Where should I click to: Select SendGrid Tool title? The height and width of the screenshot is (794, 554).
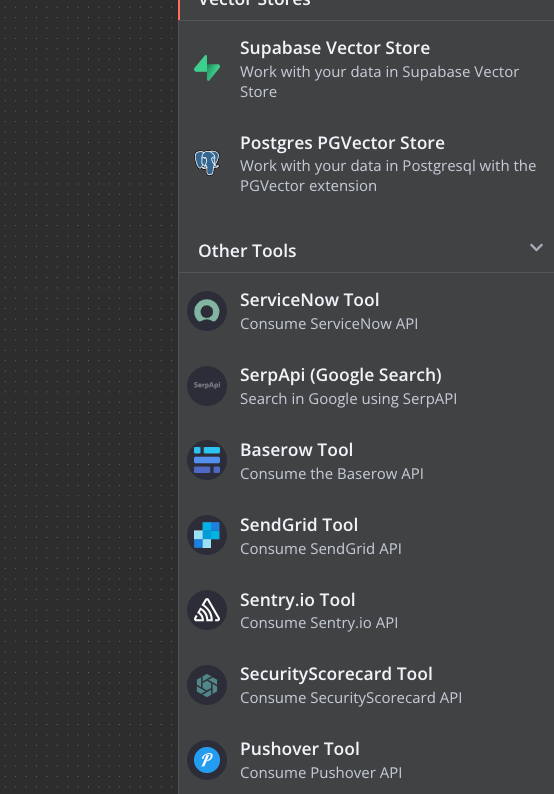[x=299, y=525]
